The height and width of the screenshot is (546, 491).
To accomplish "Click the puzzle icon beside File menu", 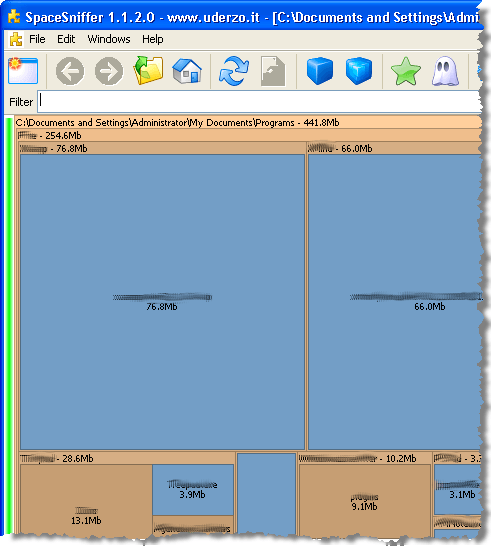I will click(16, 39).
